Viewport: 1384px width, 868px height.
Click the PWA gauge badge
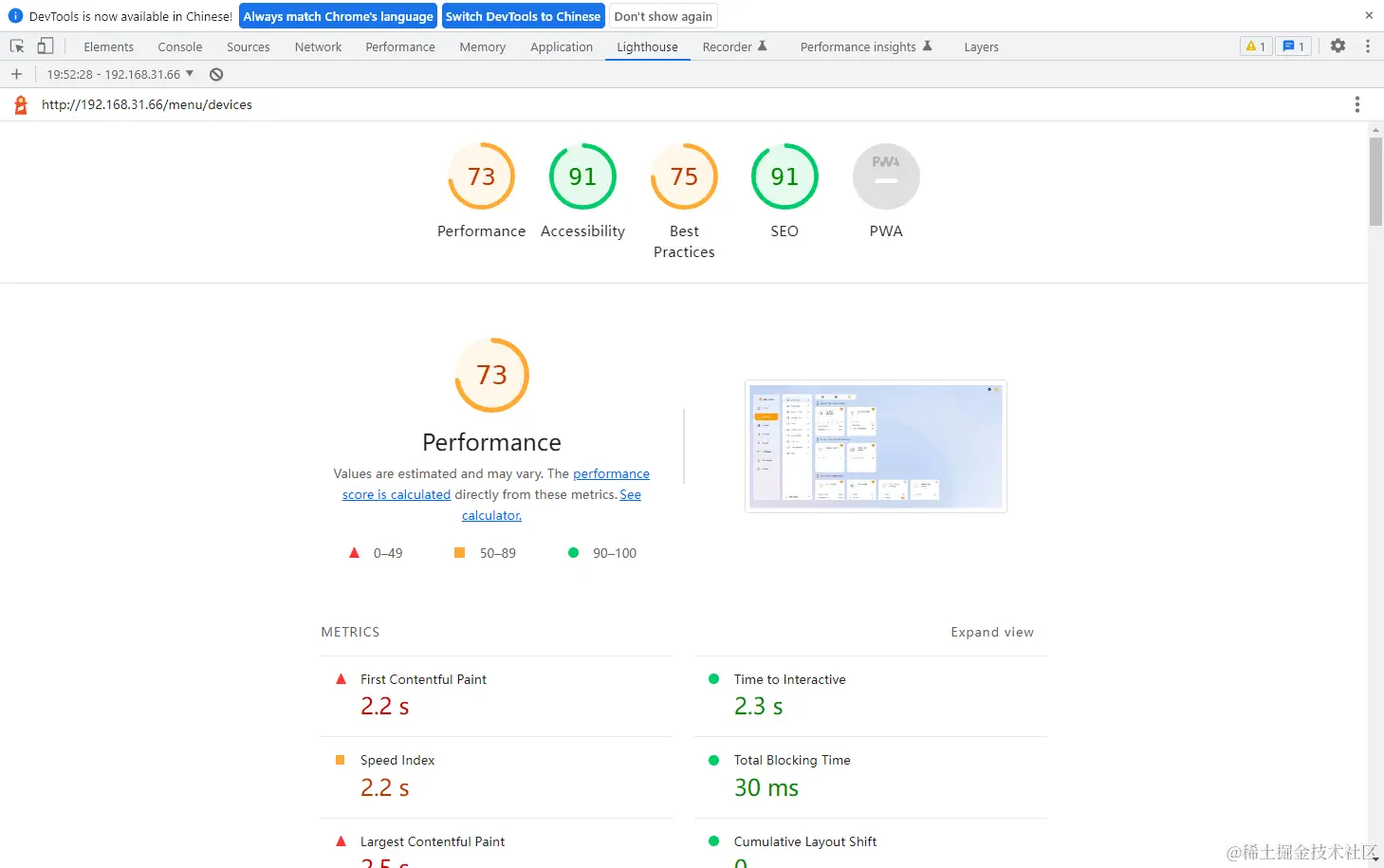(x=886, y=176)
